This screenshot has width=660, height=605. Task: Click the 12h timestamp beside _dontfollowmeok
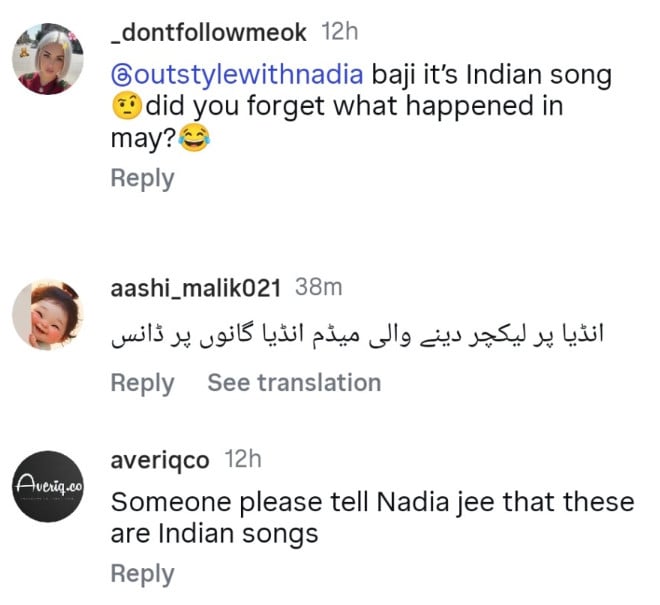(x=339, y=32)
